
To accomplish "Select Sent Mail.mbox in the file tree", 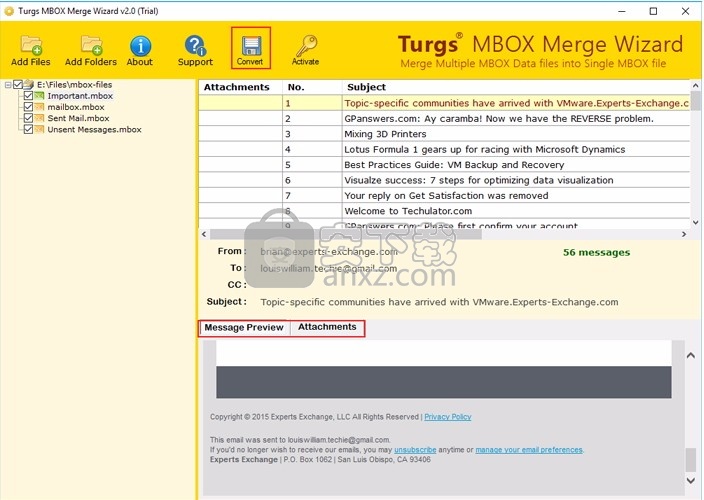I will click(x=79, y=118).
